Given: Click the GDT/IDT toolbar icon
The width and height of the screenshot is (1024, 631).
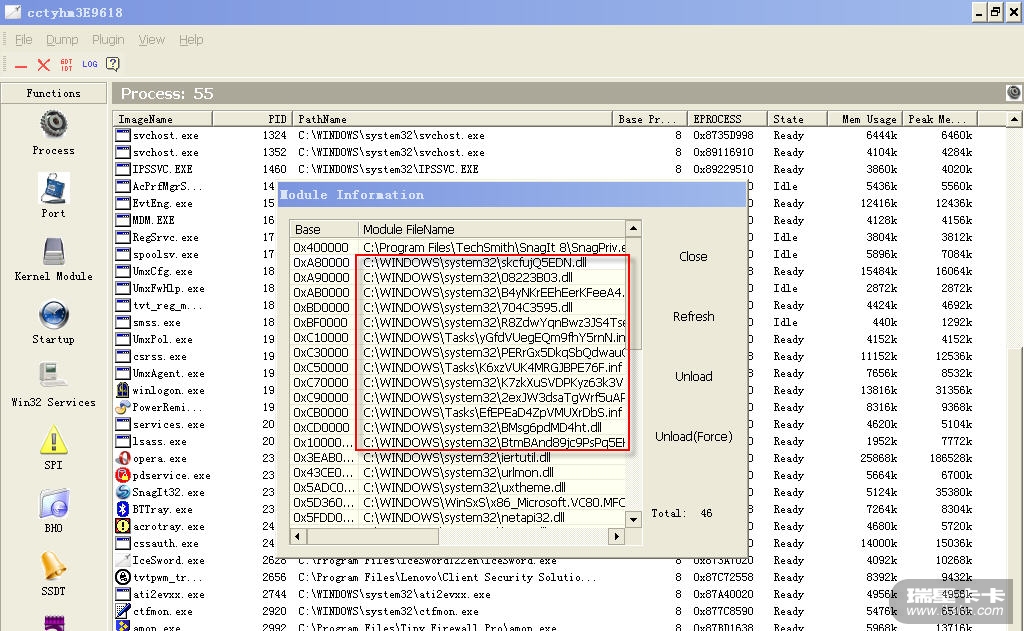Looking at the screenshot, I should [67, 64].
